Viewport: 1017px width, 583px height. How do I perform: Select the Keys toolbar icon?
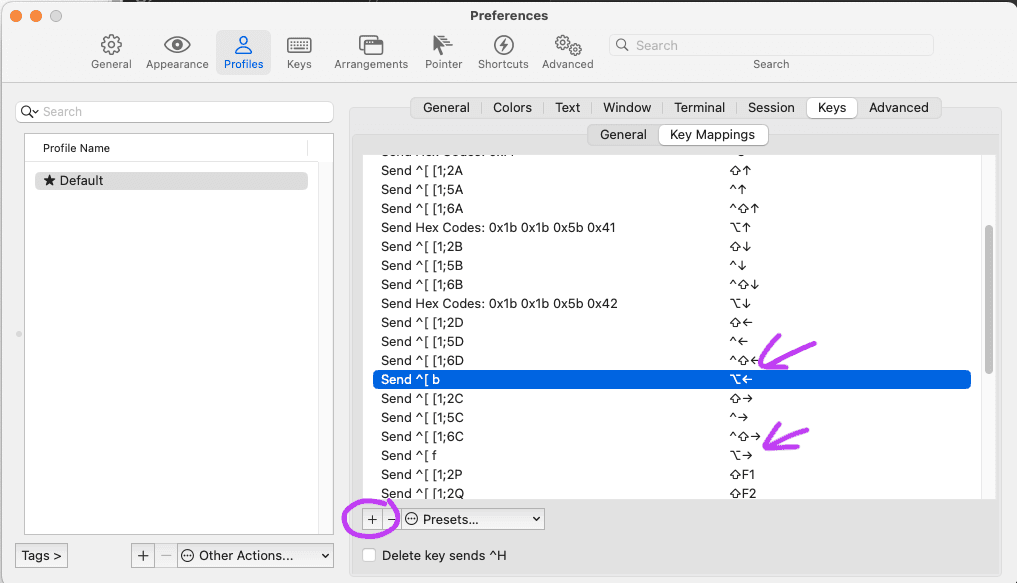[299, 52]
